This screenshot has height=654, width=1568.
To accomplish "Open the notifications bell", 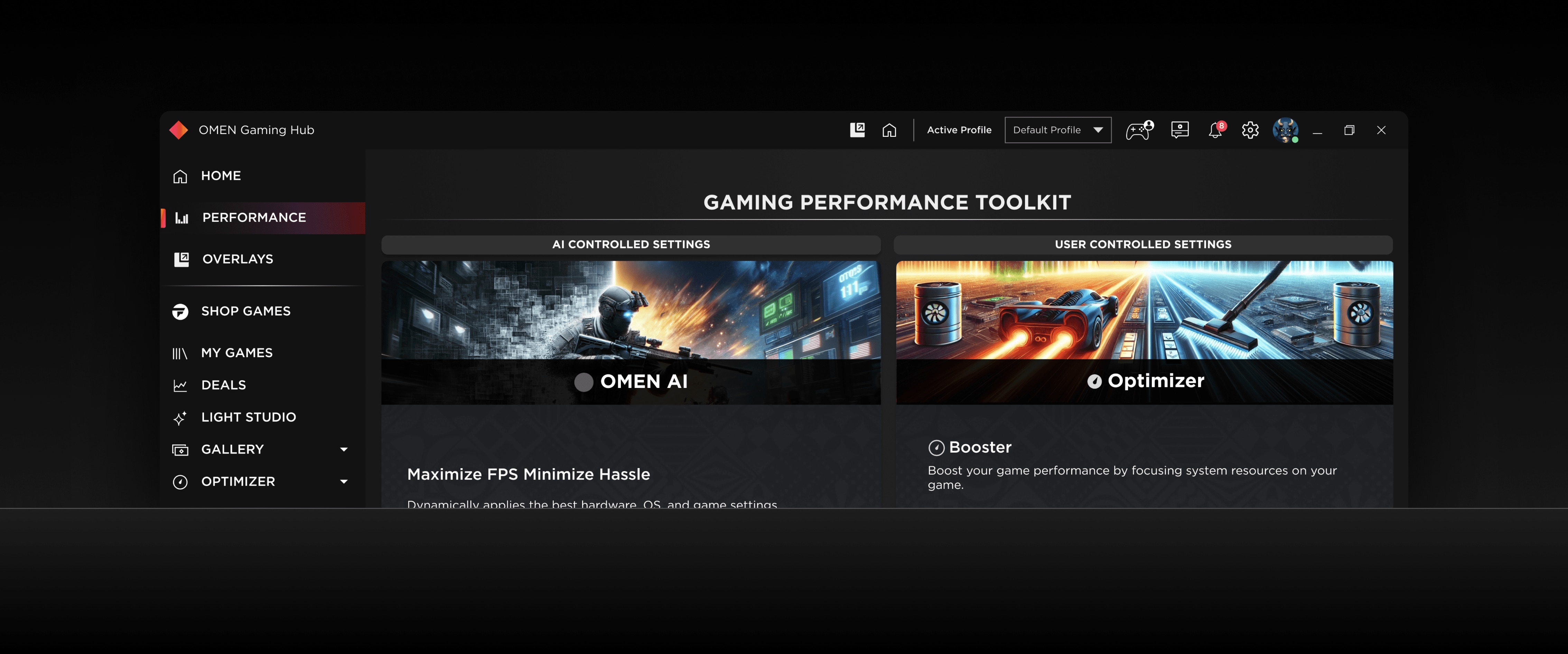I will point(1215,130).
